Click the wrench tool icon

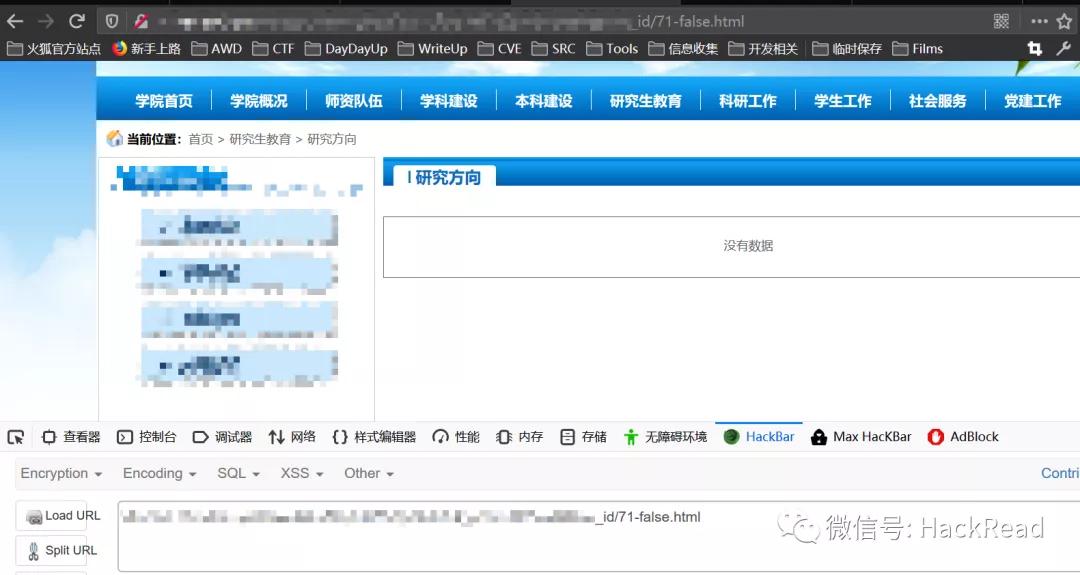tap(1064, 48)
